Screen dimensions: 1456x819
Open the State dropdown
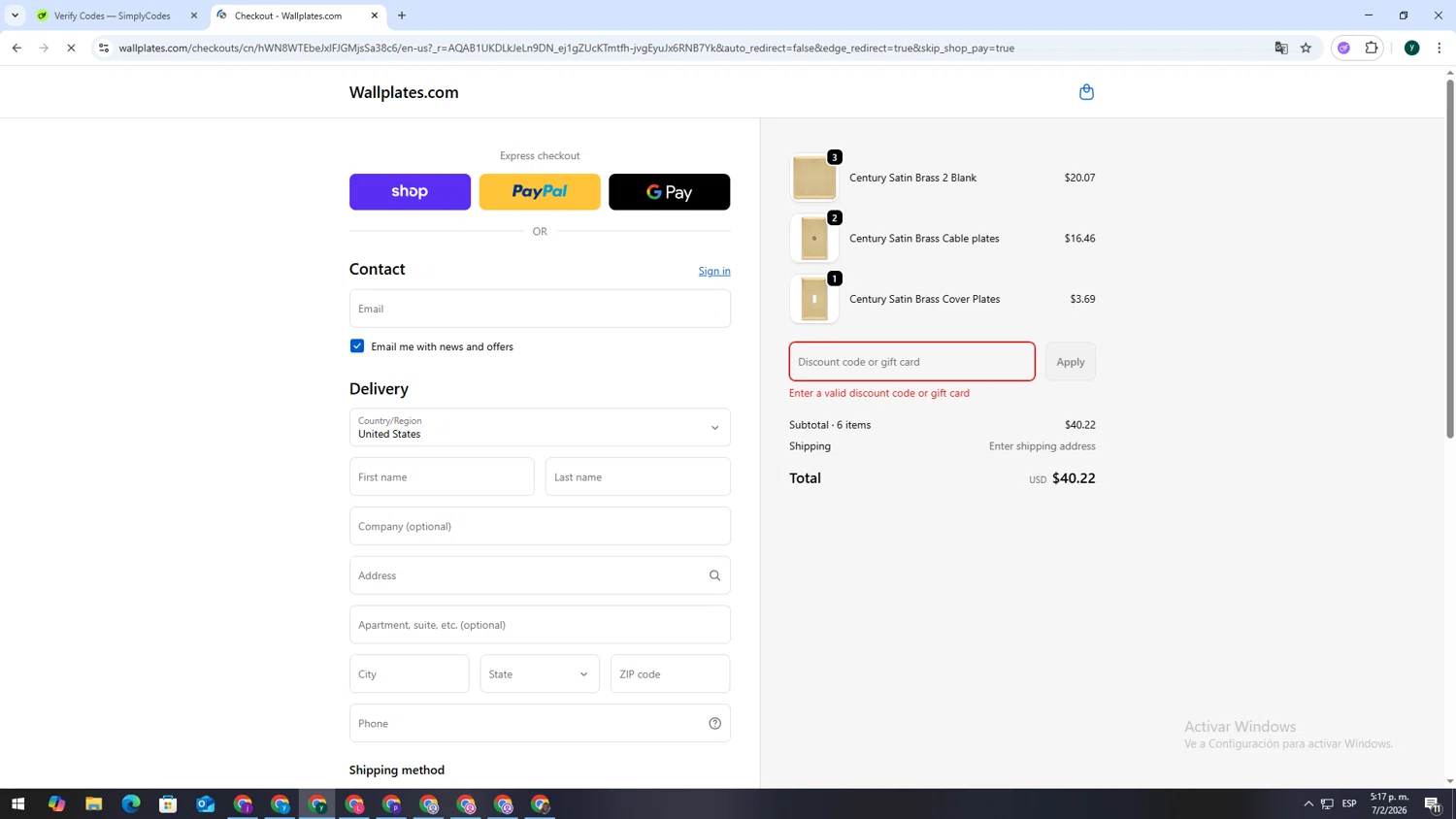[x=540, y=673]
